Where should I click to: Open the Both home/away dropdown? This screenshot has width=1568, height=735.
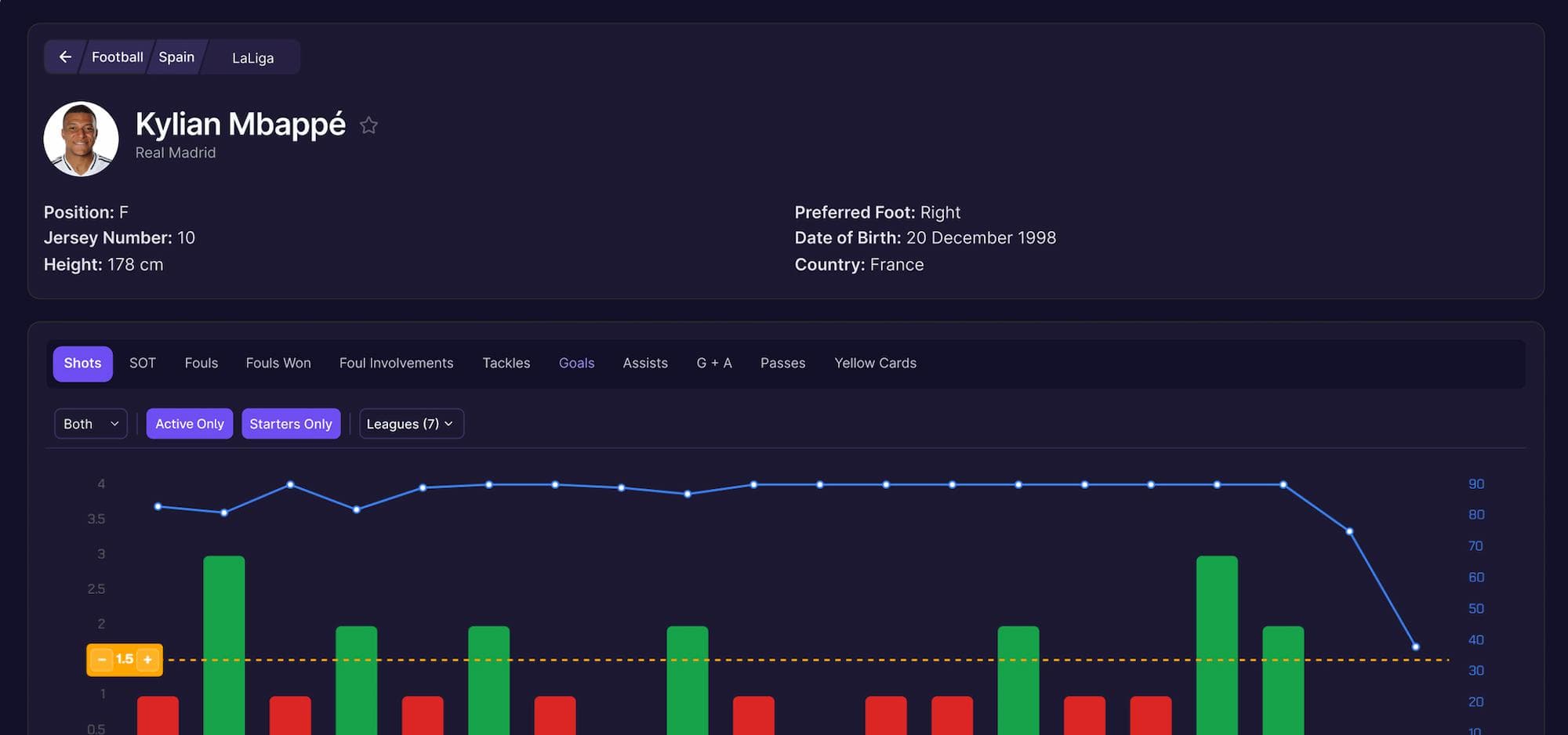tap(90, 423)
